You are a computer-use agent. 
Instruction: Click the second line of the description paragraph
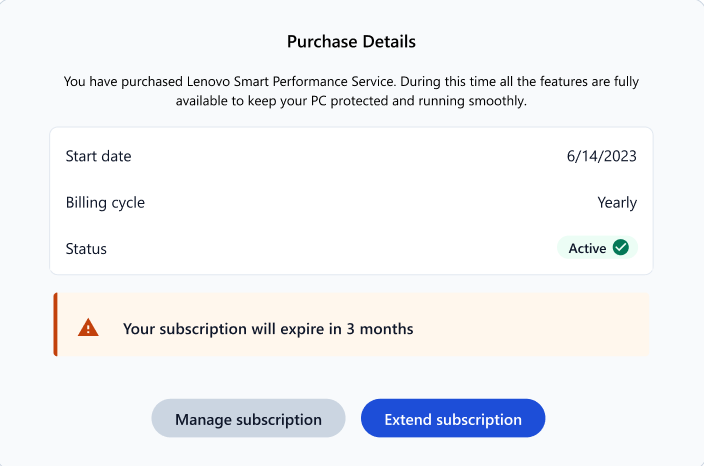351,101
